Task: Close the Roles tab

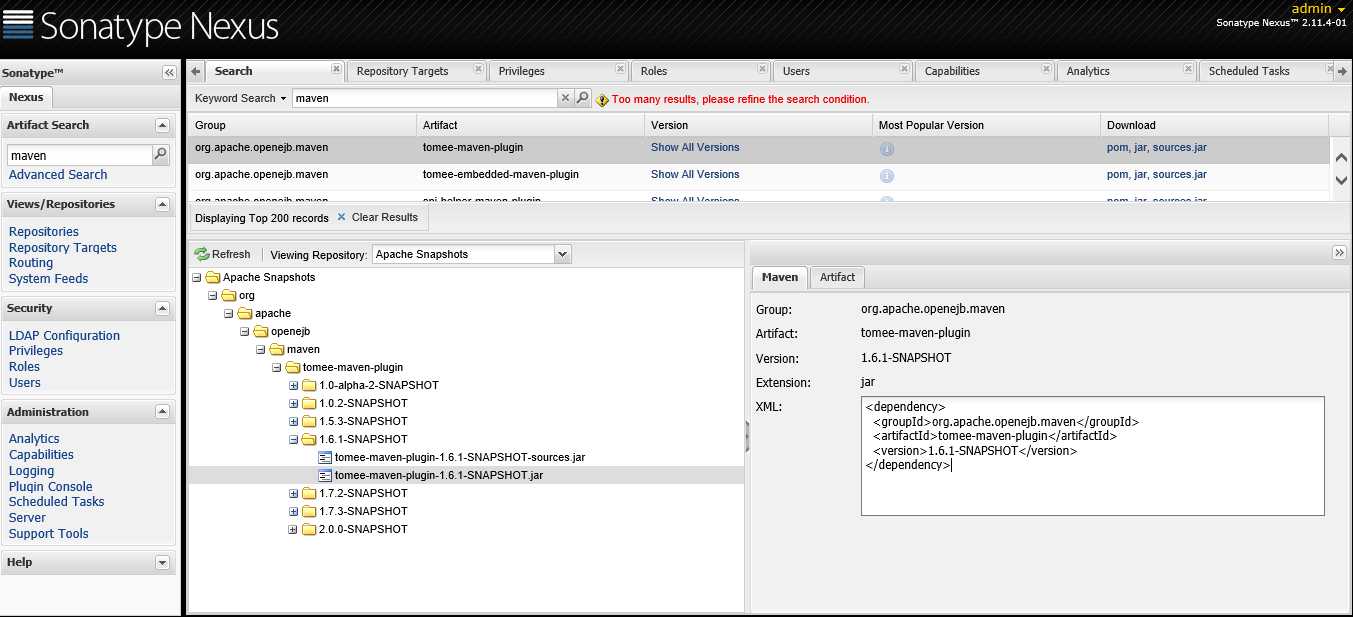Action: 762,71
